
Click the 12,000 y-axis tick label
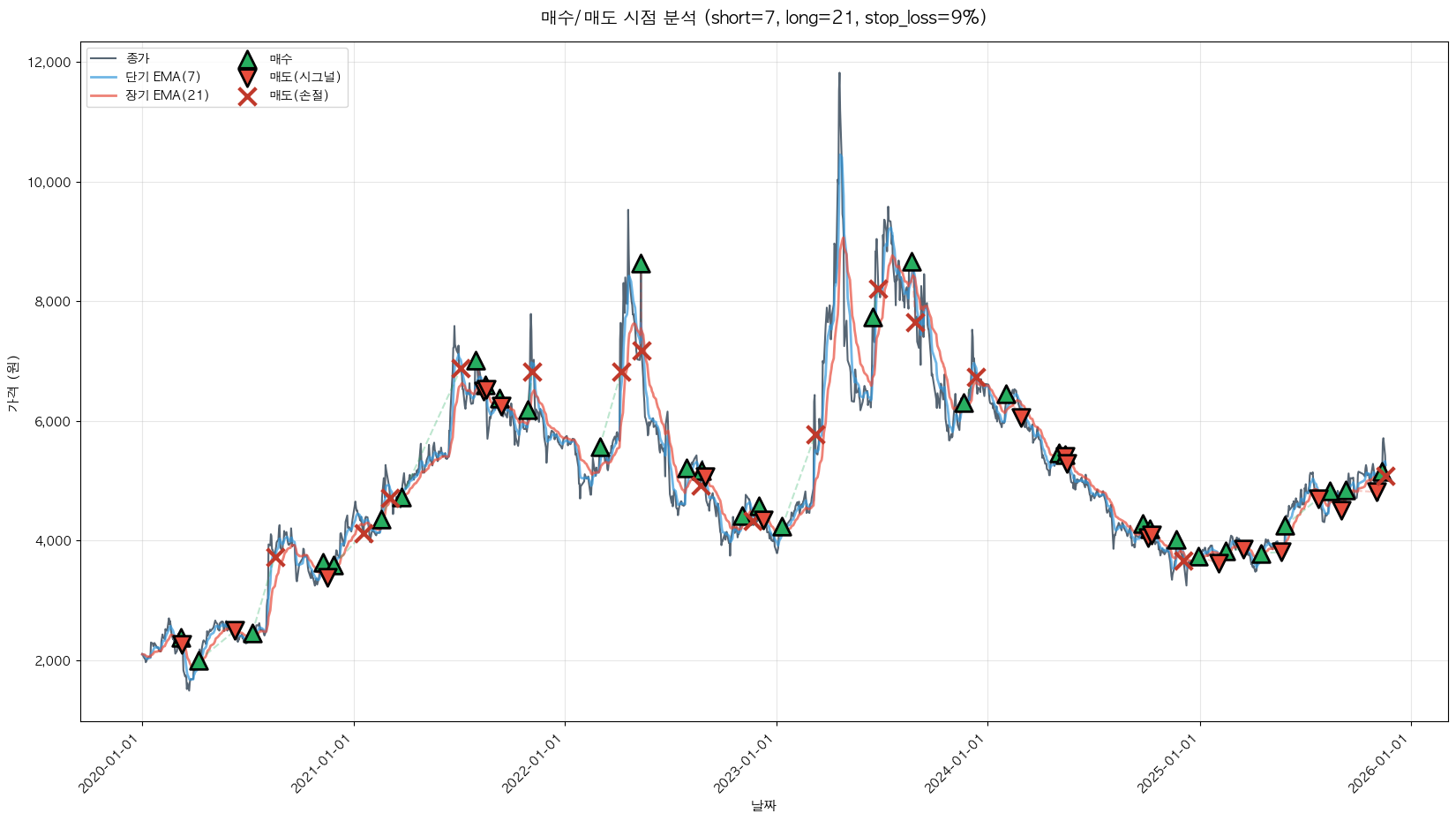pyautogui.click(x=49, y=63)
